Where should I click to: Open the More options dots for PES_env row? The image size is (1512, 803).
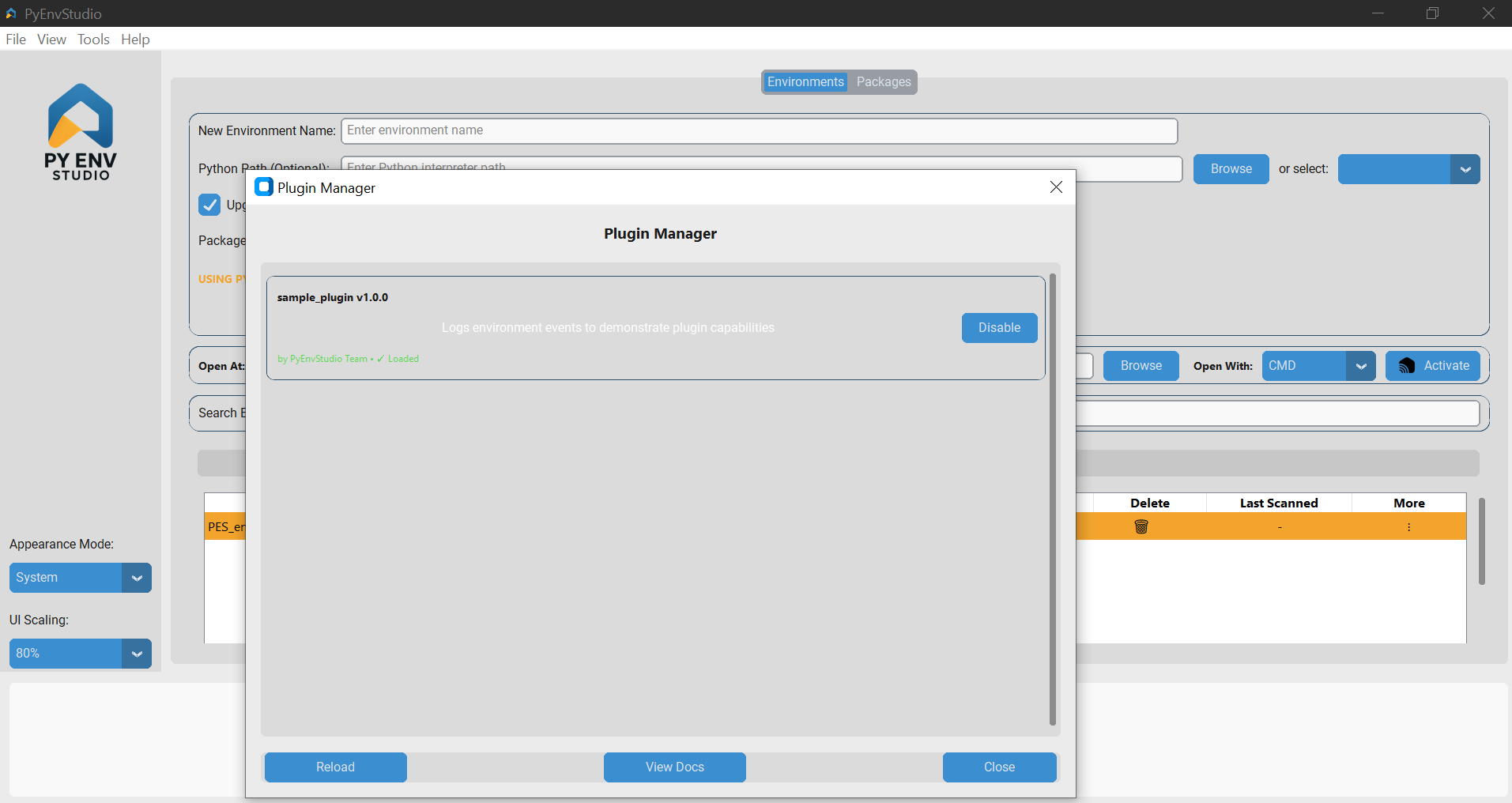1408,527
